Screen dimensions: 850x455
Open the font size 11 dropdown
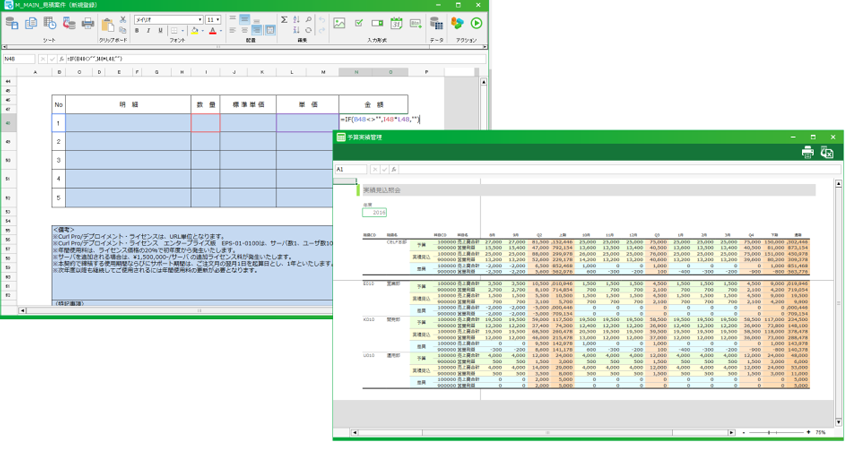point(218,20)
